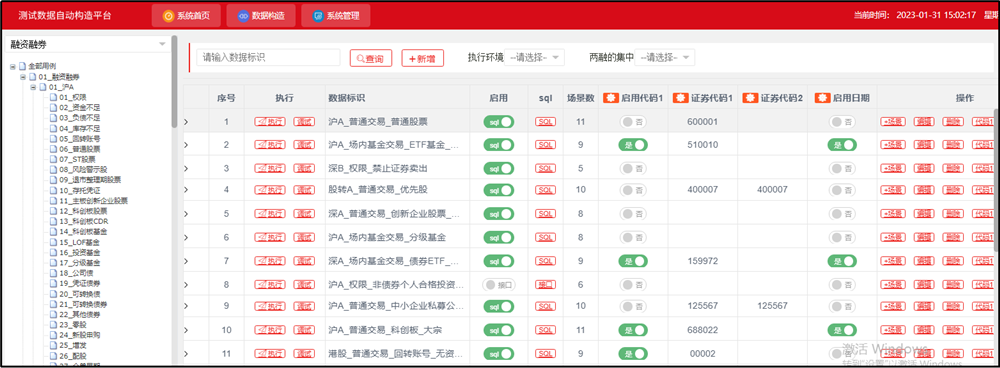The width and height of the screenshot is (1000, 368).
Task: Click the SQL icon in row 5
Action: (545, 214)
